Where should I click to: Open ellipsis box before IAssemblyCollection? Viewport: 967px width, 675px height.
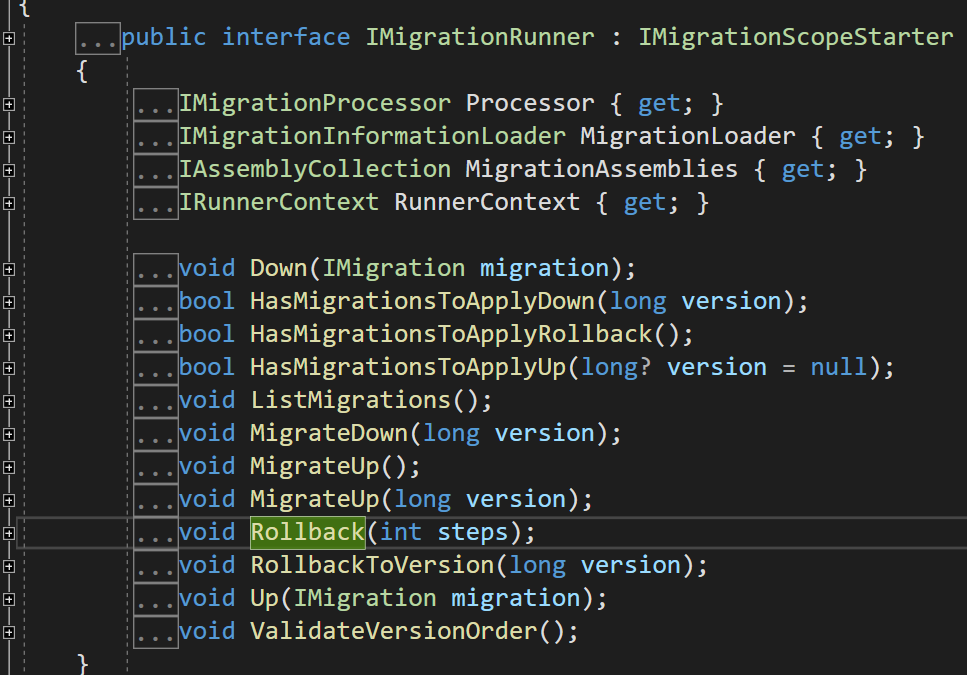tap(156, 170)
